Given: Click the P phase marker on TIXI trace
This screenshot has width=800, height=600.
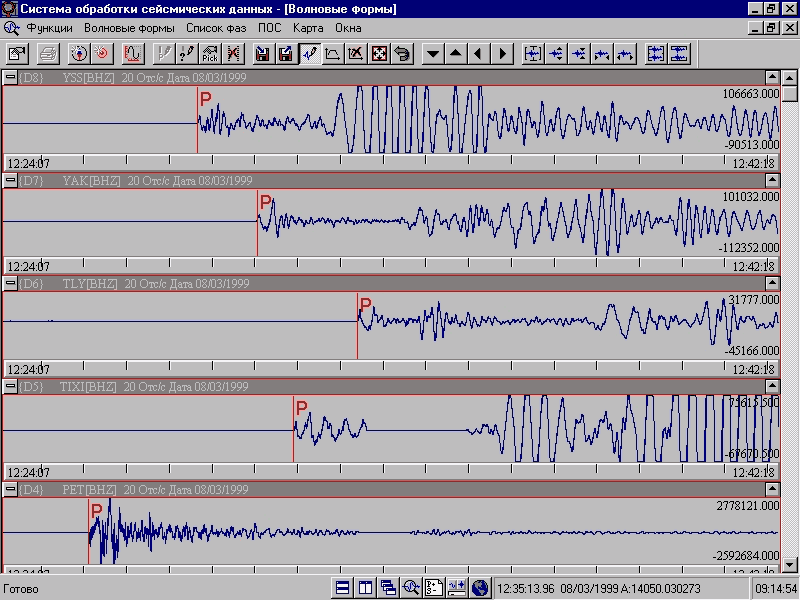Looking at the screenshot, I should click(301, 408).
